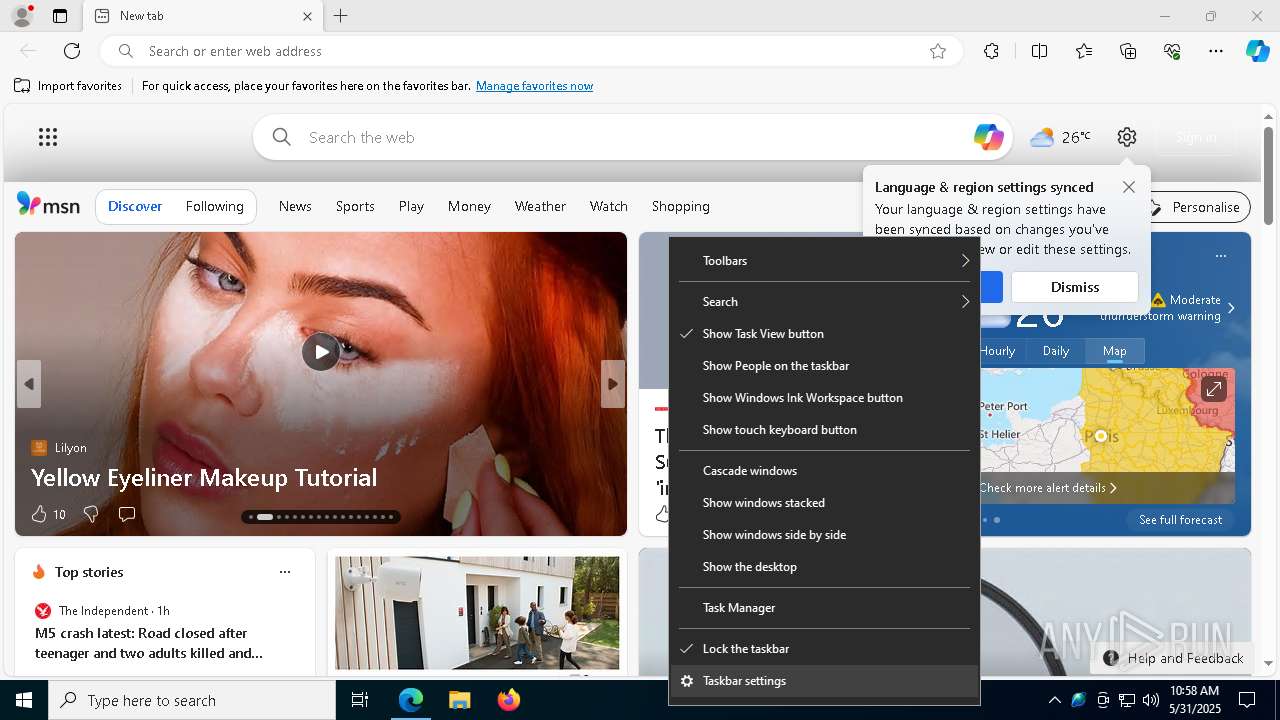Open Help and Feedback
The width and height of the screenshot is (1280, 720).
pyautogui.click(x=1174, y=658)
